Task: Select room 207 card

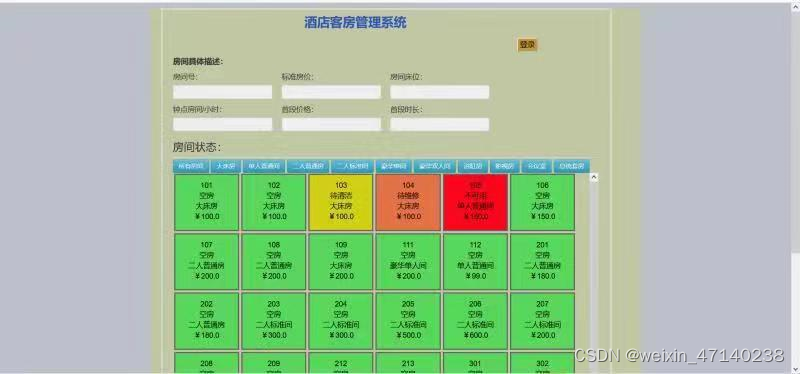Action: tap(542, 321)
